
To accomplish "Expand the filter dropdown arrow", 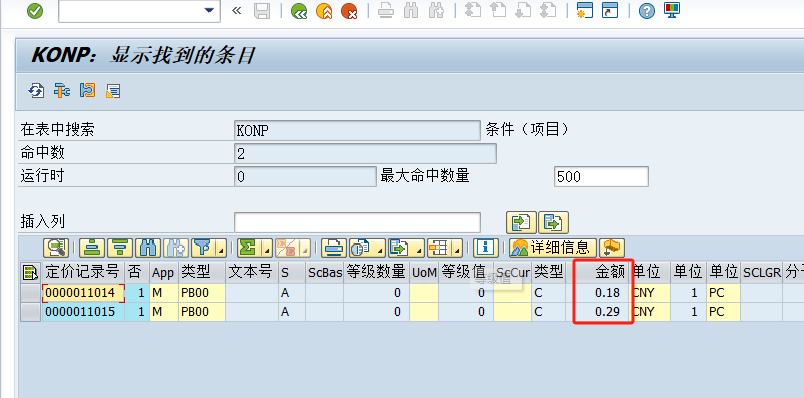I will pyautogui.click(x=221, y=249).
